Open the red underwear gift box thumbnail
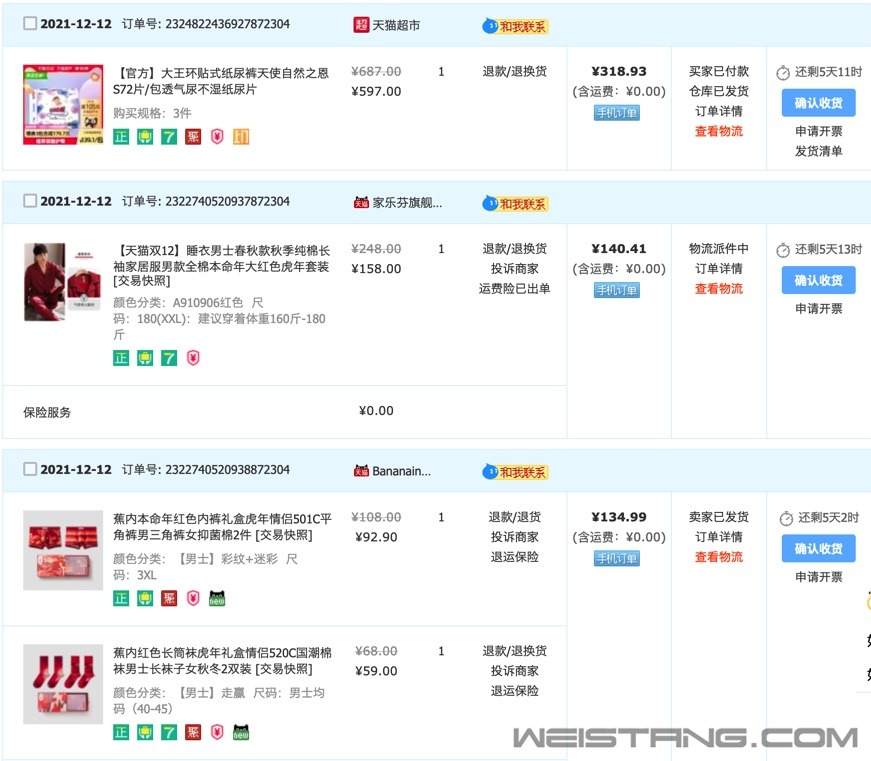The width and height of the screenshot is (871, 761). click(x=63, y=550)
